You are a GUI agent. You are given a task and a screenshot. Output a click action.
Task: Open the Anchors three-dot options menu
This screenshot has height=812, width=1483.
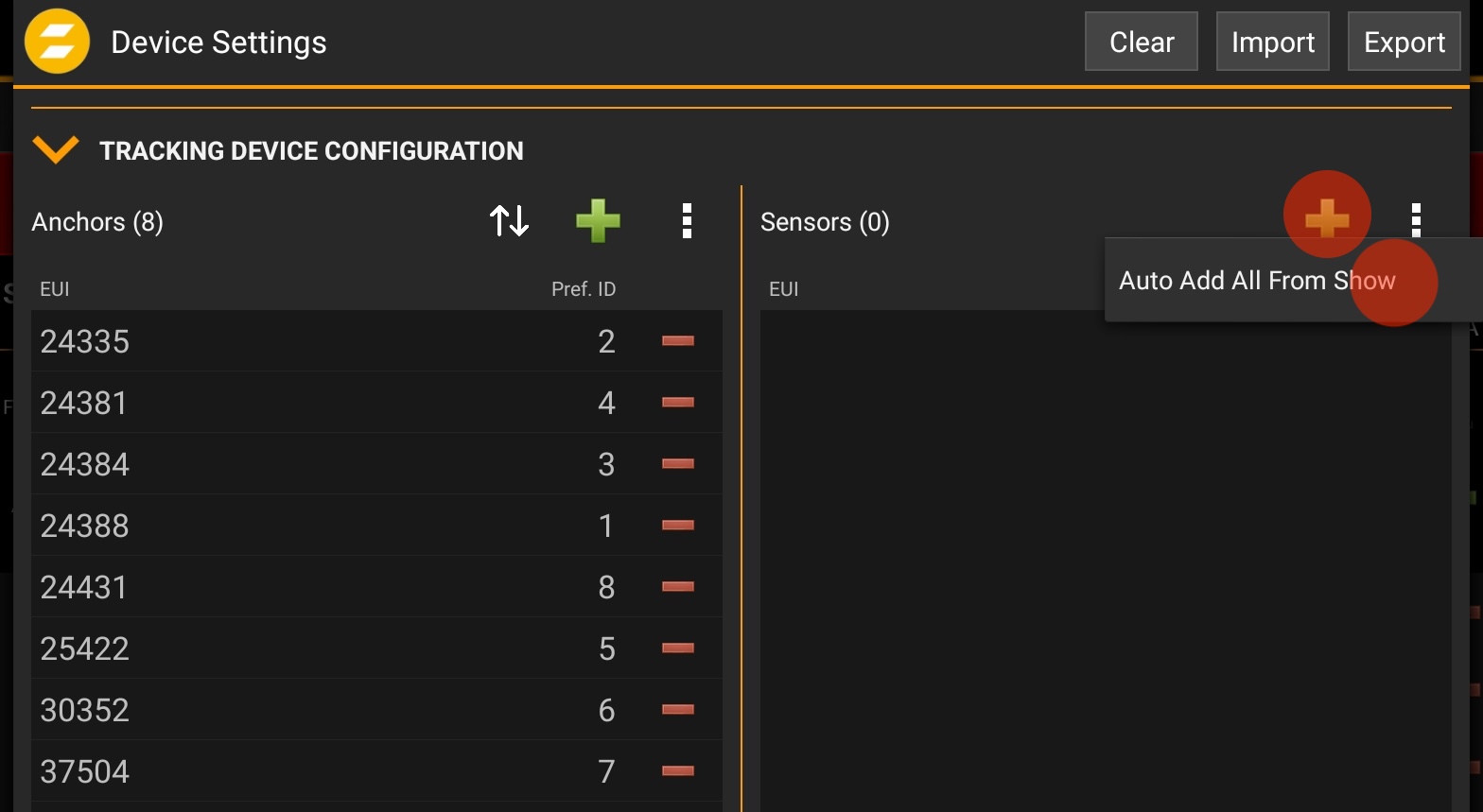coord(687,221)
